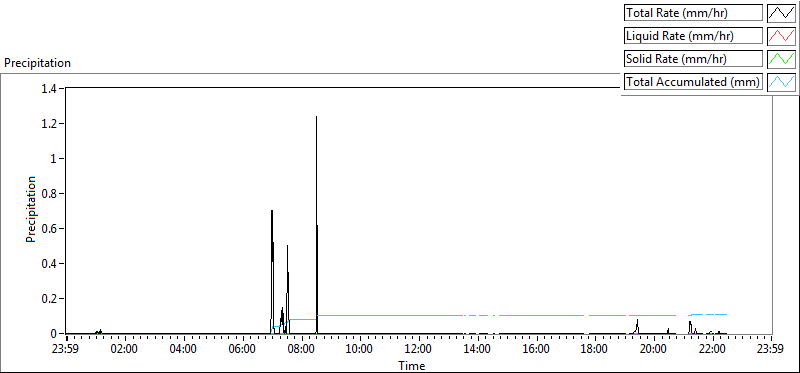Click the vertical Precipitation axis label

click(31, 209)
